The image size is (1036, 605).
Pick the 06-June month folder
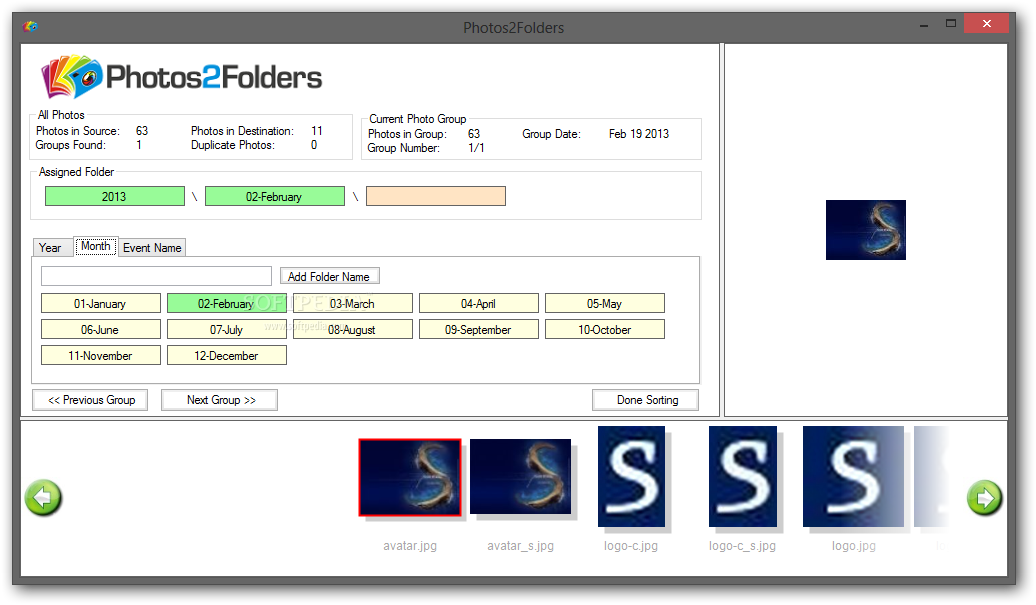click(x=100, y=329)
